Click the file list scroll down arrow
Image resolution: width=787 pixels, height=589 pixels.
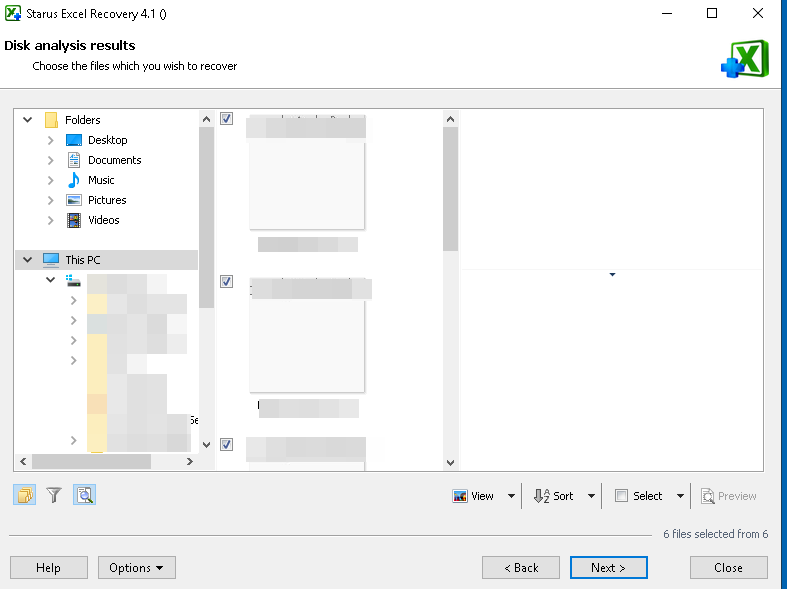click(450, 463)
